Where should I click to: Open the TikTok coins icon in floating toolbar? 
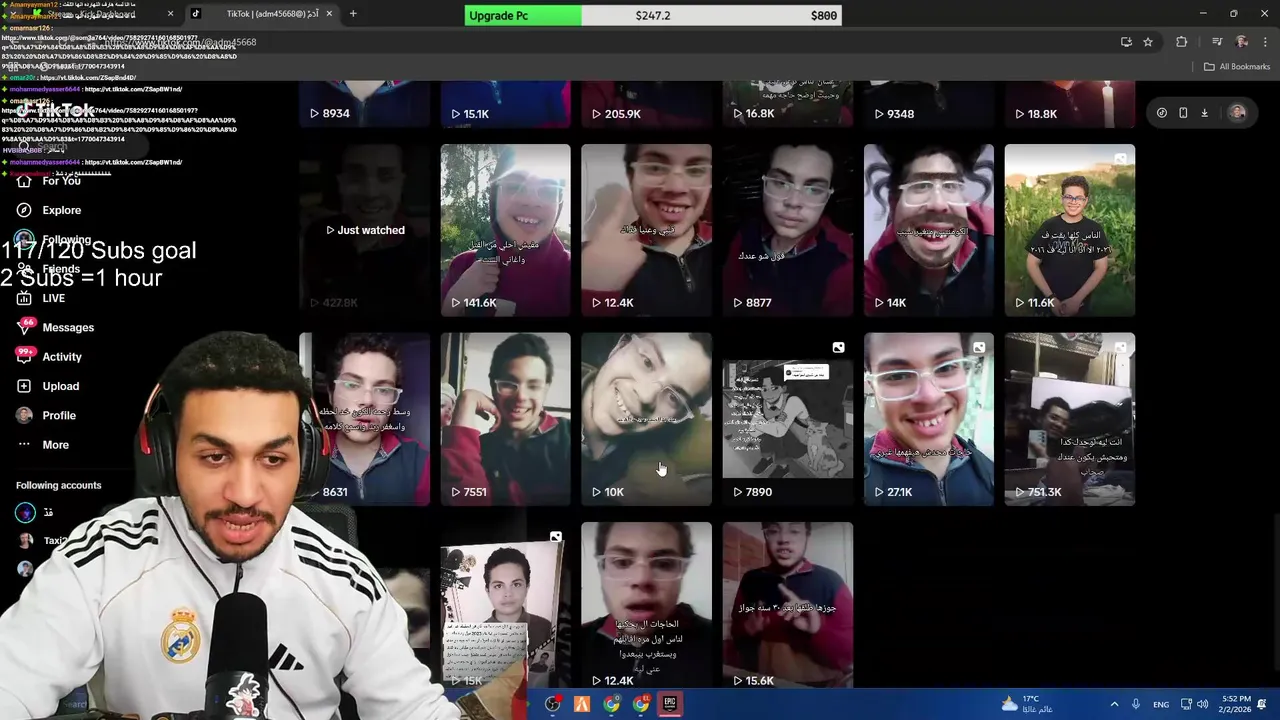pos(1161,113)
